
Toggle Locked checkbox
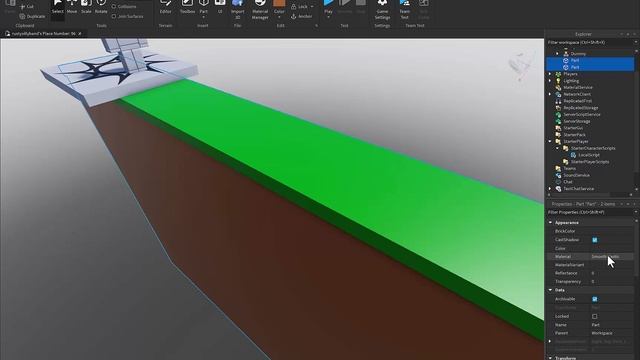[x=595, y=316]
